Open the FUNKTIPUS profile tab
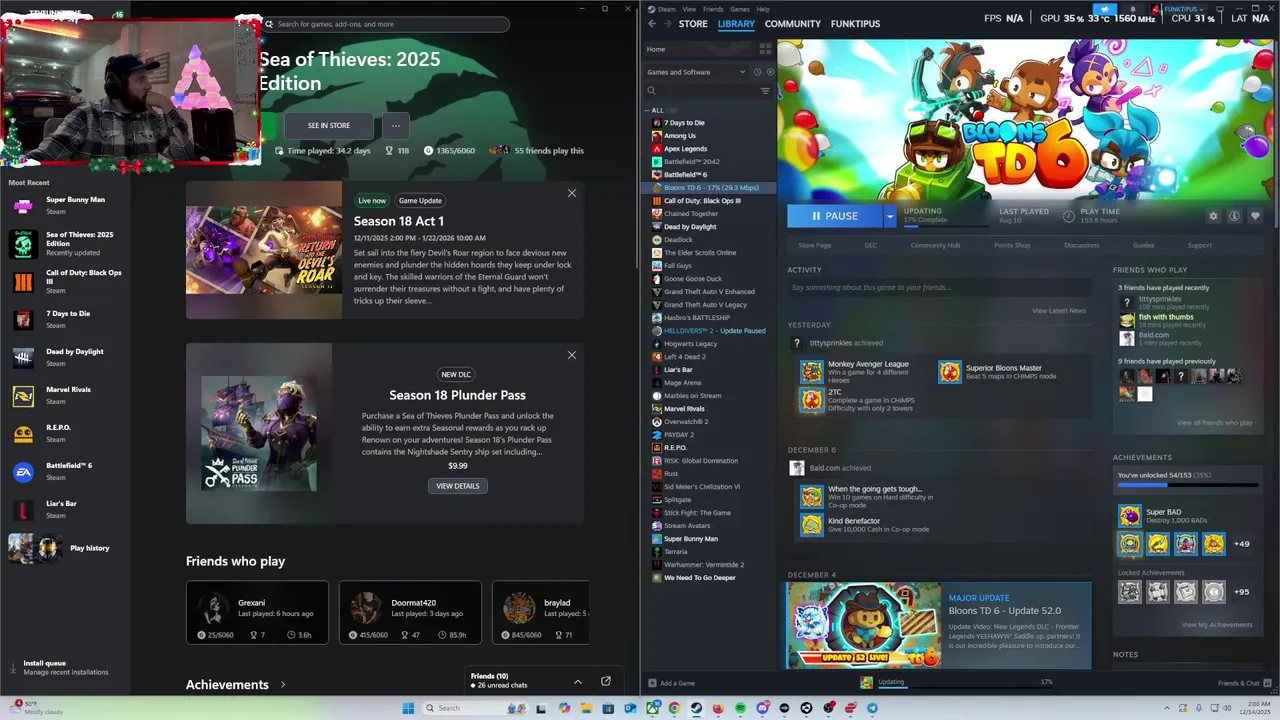Screen dimensions: 1280x720 [855, 24]
